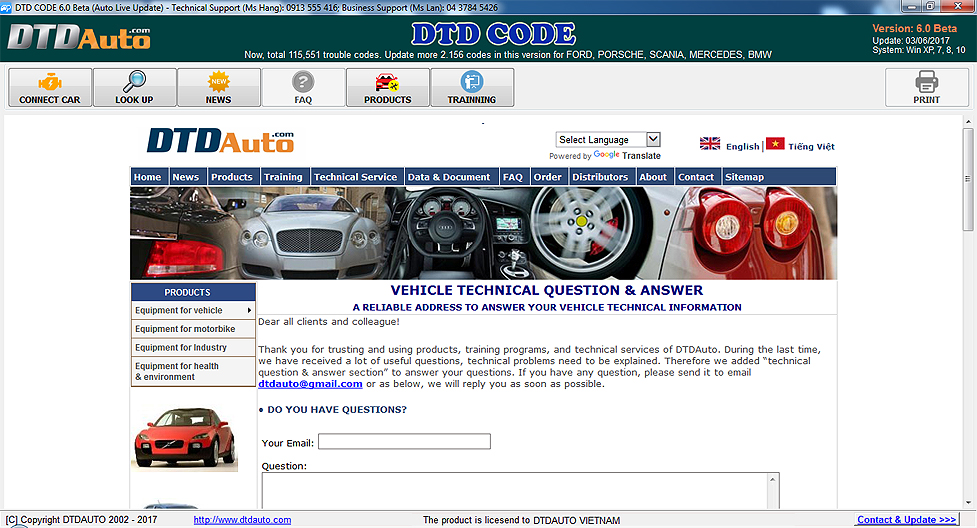Open the About navigation item

[x=653, y=177]
